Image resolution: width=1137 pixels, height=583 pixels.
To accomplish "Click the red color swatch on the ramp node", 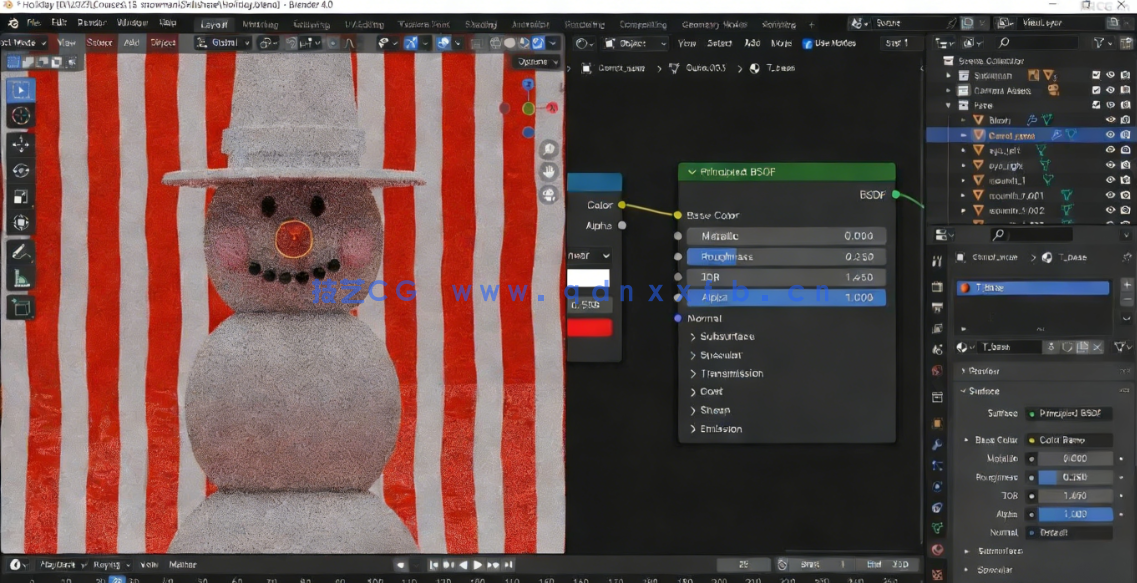I will (590, 325).
